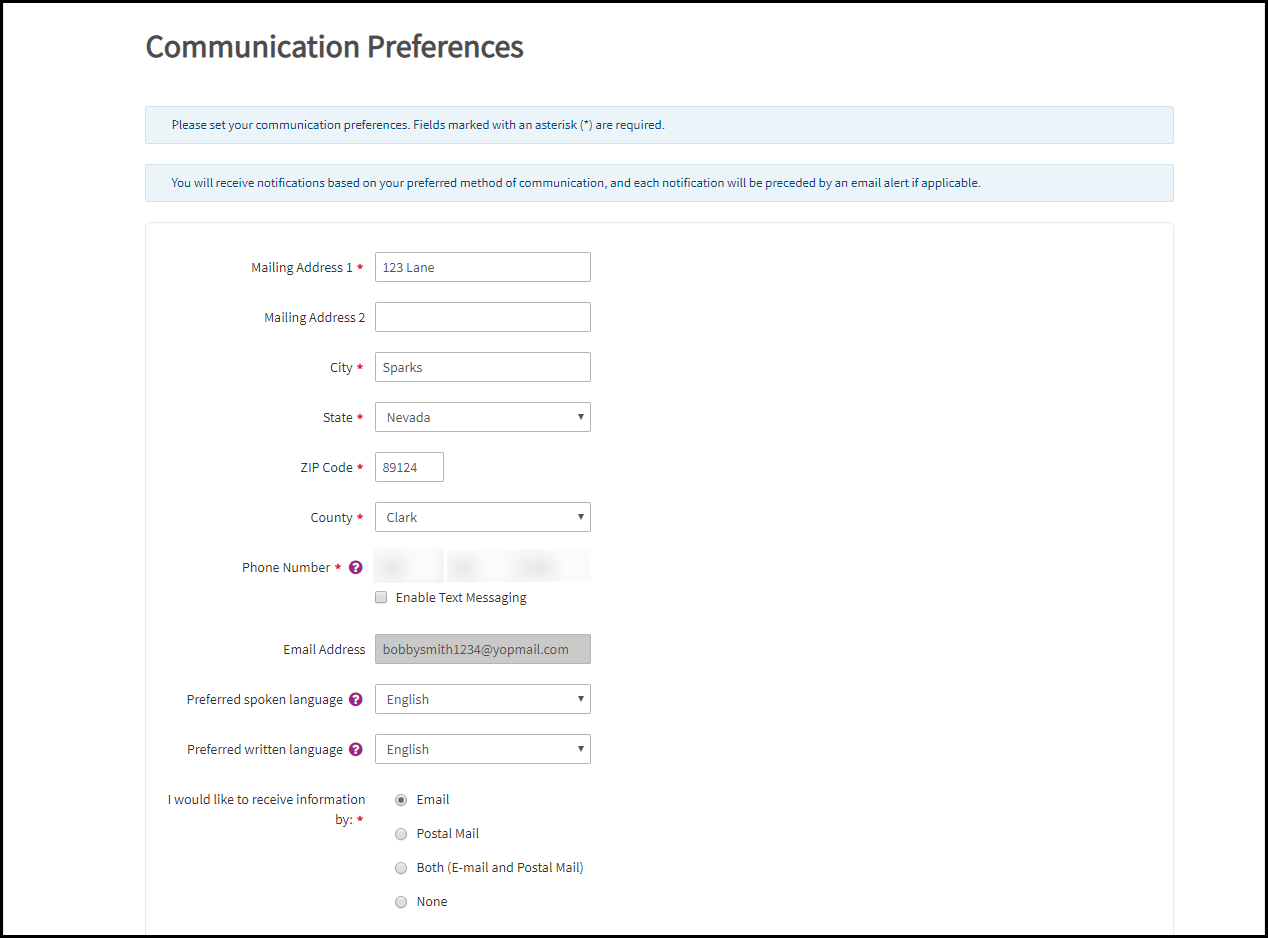This screenshot has height=938, width=1268.
Task: Open the Phone Number help icon
Action: click(x=356, y=568)
